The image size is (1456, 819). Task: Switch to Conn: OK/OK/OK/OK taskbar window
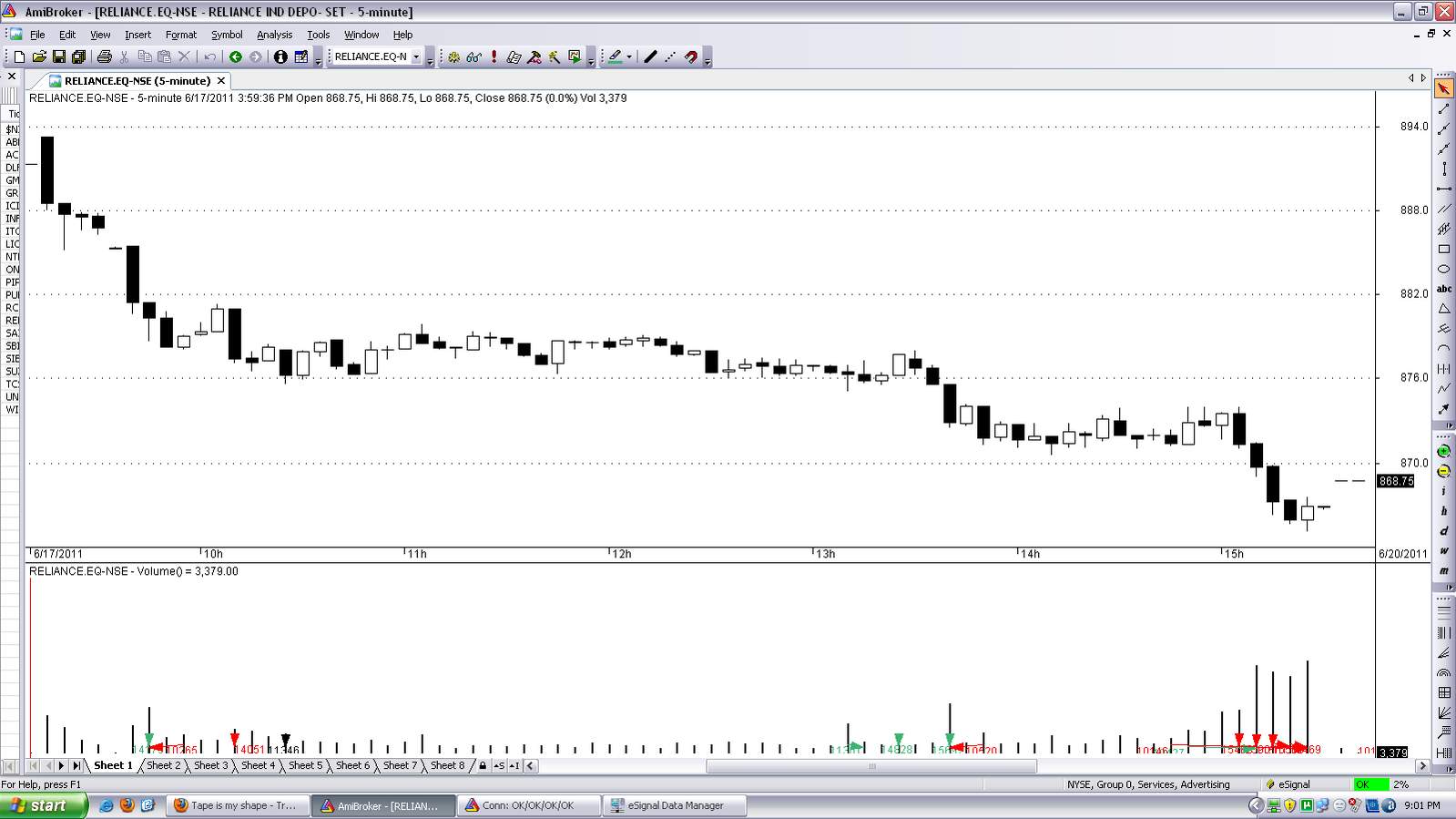tap(529, 805)
